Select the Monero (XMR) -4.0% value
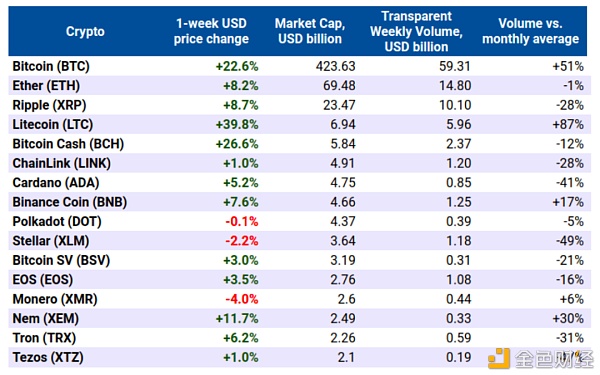The image size is (600, 375). click(242, 299)
